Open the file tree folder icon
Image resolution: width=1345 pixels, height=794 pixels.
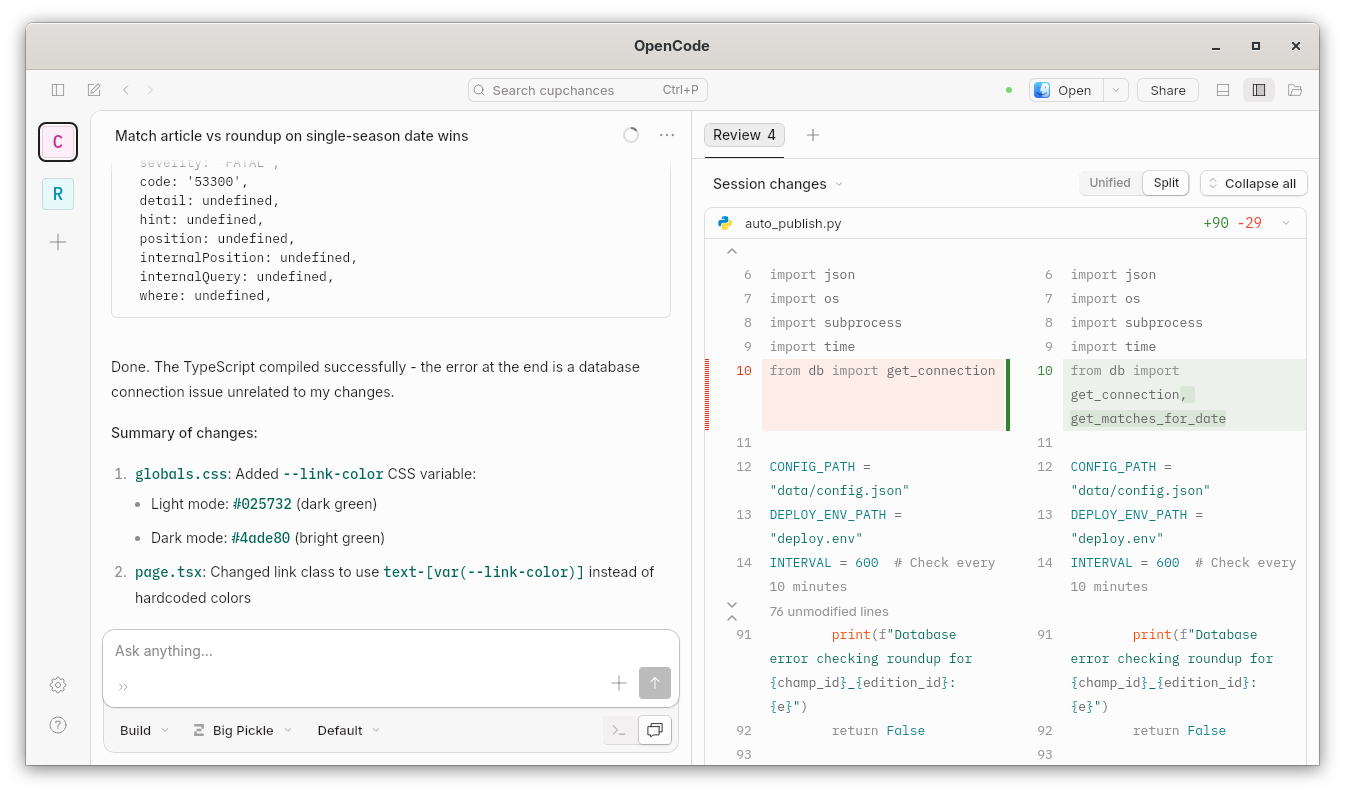pyautogui.click(x=1295, y=90)
